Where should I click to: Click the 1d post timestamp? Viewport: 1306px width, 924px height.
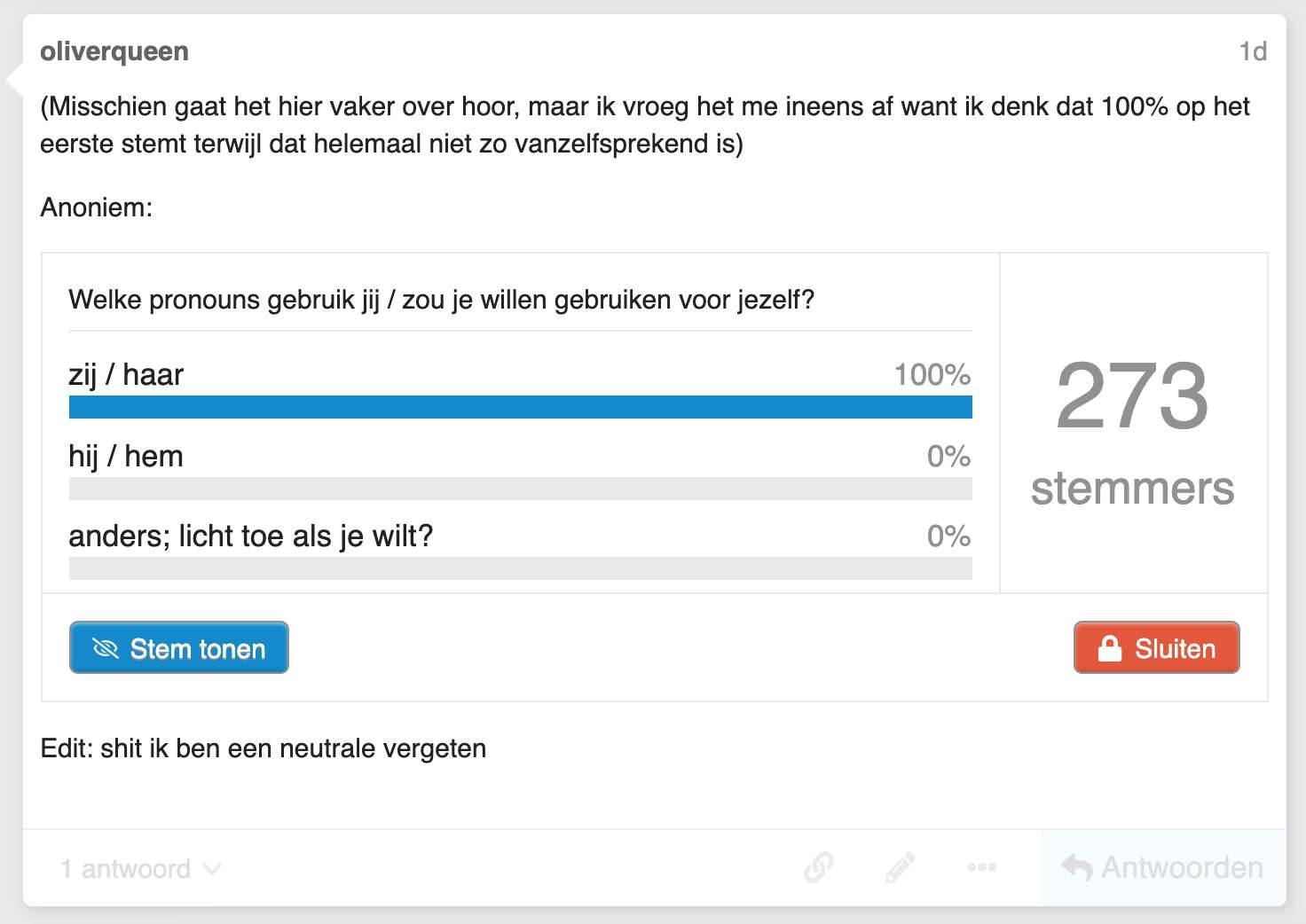pyautogui.click(x=1252, y=51)
